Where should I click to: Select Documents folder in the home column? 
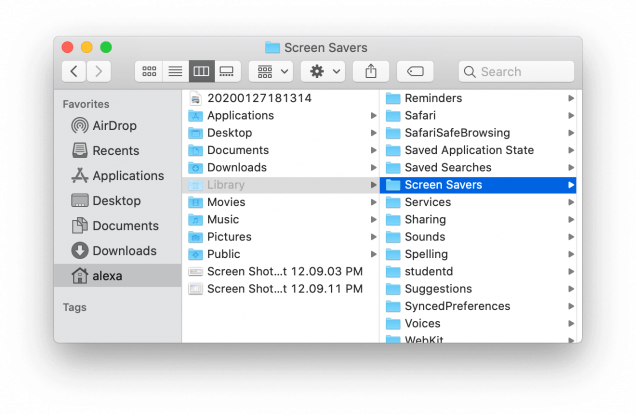pos(281,150)
